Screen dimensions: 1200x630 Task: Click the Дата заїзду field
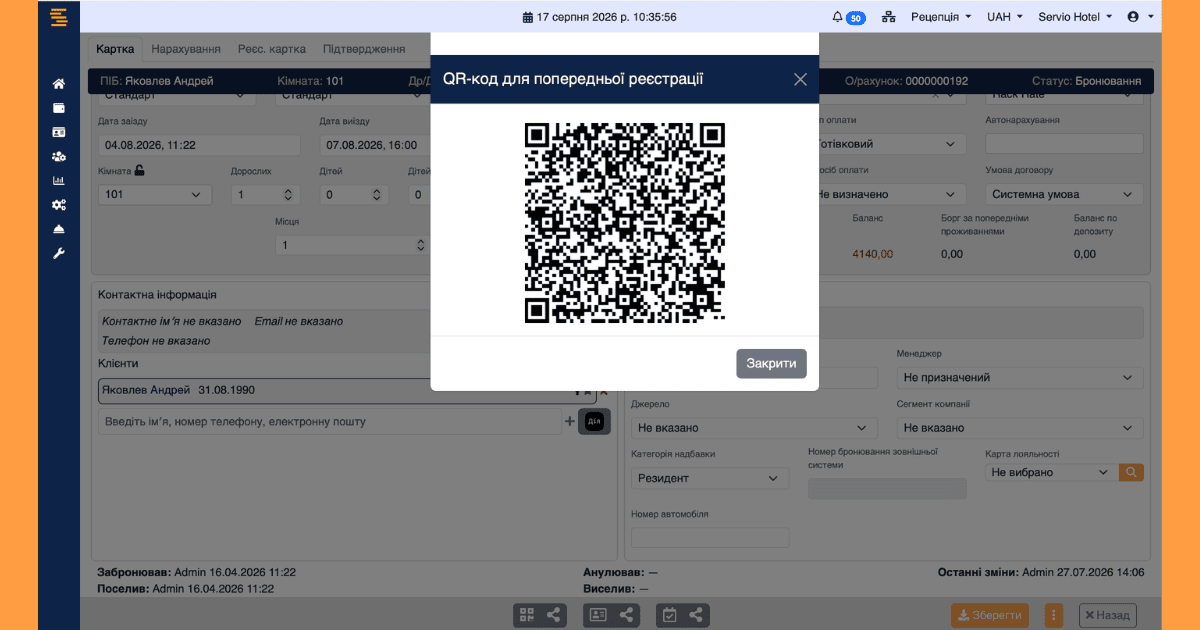pyautogui.click(x=199, y=144)
